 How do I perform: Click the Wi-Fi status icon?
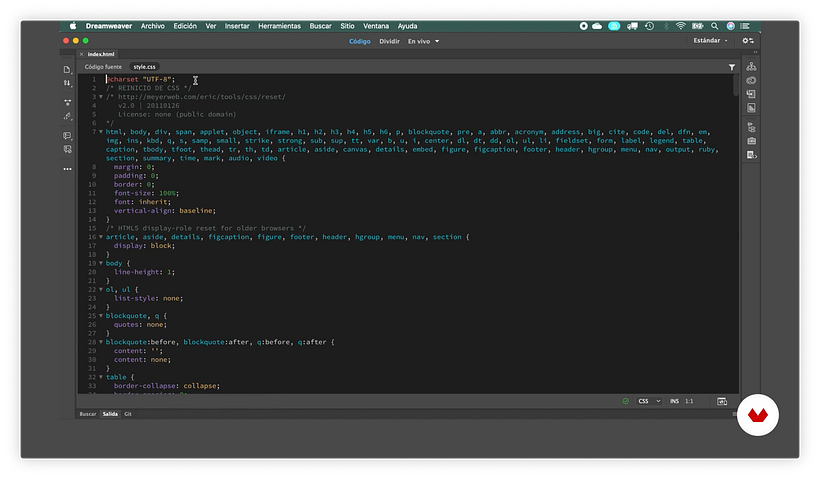680,26
